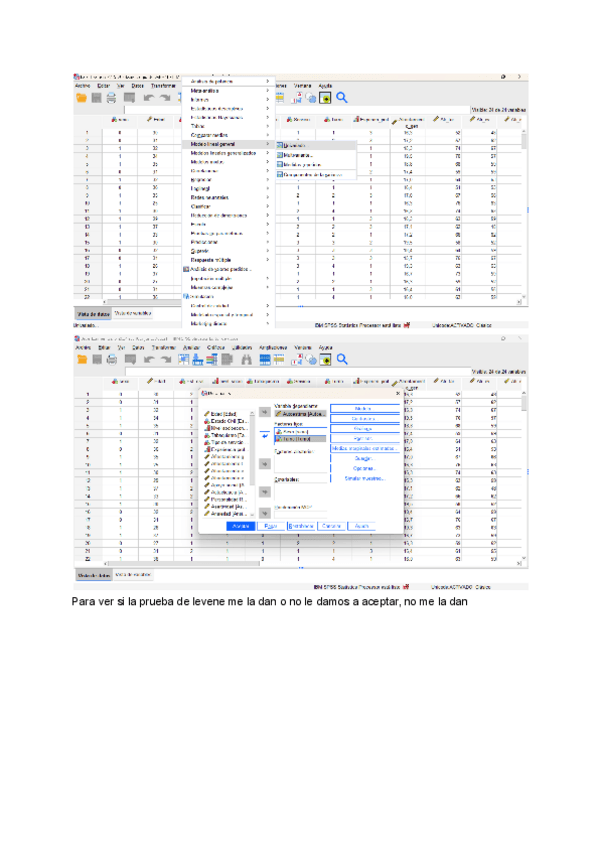The width and height of the screenshot is (600, 848).
Task: Click Redo arrow in SPSS window with open menu
Action: [165, 98]
